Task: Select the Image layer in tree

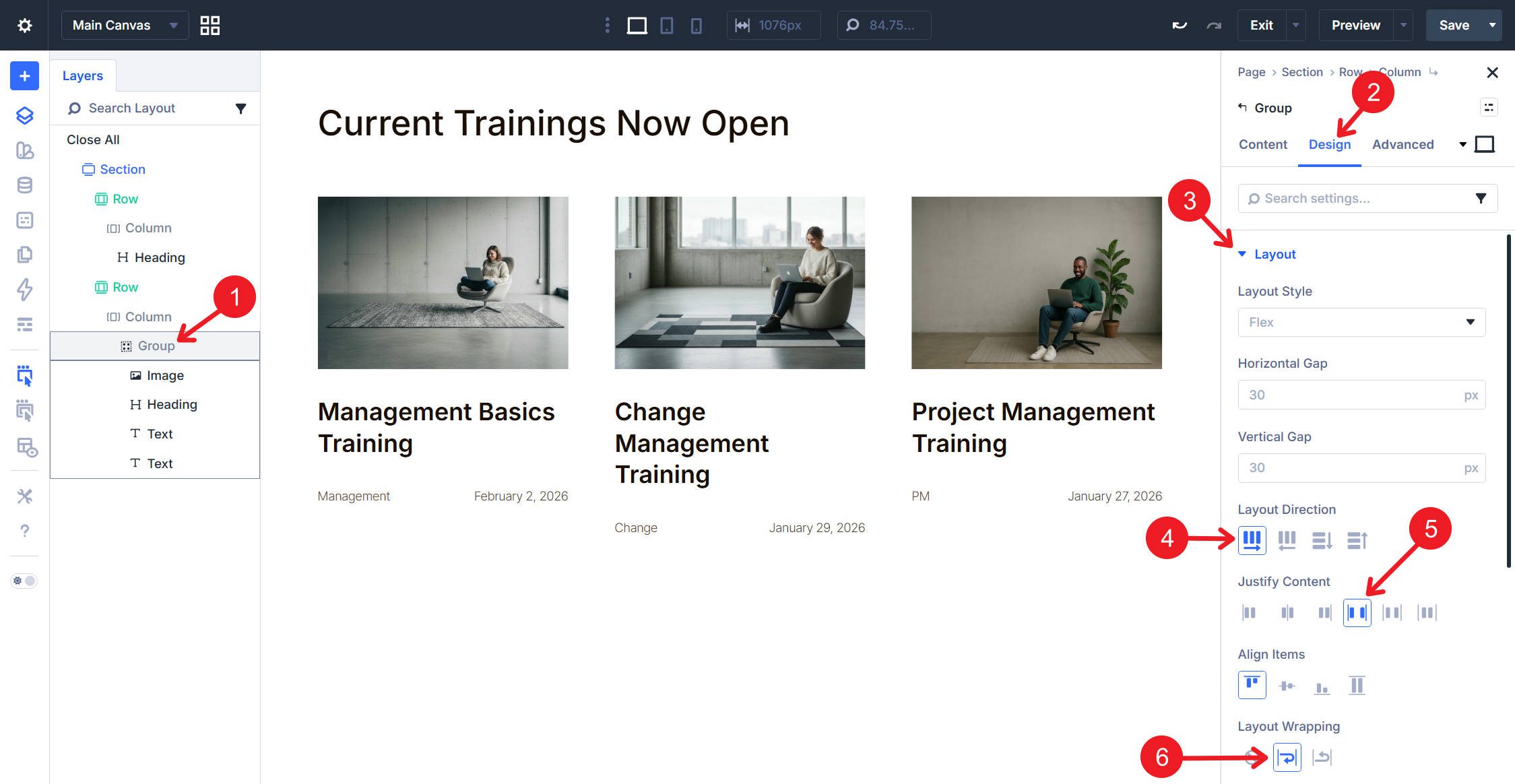Action: [x=165, y=375]
